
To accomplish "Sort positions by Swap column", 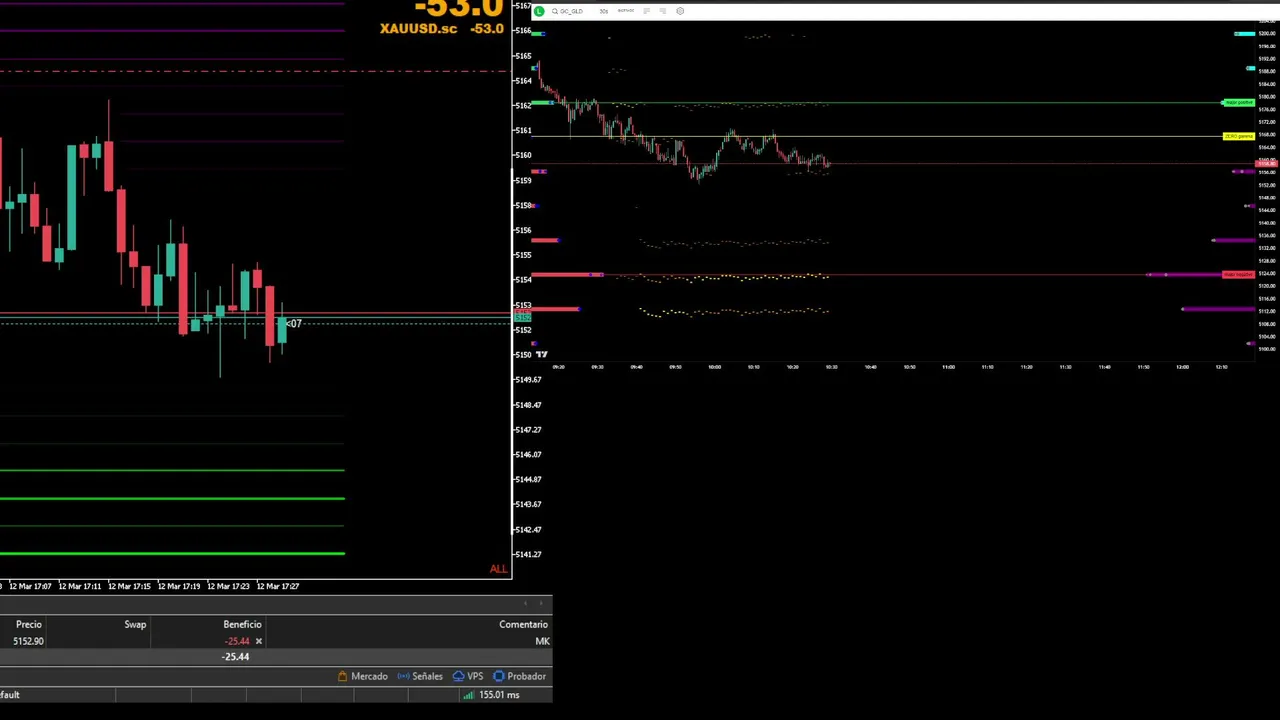I will (x=135, y=624).
